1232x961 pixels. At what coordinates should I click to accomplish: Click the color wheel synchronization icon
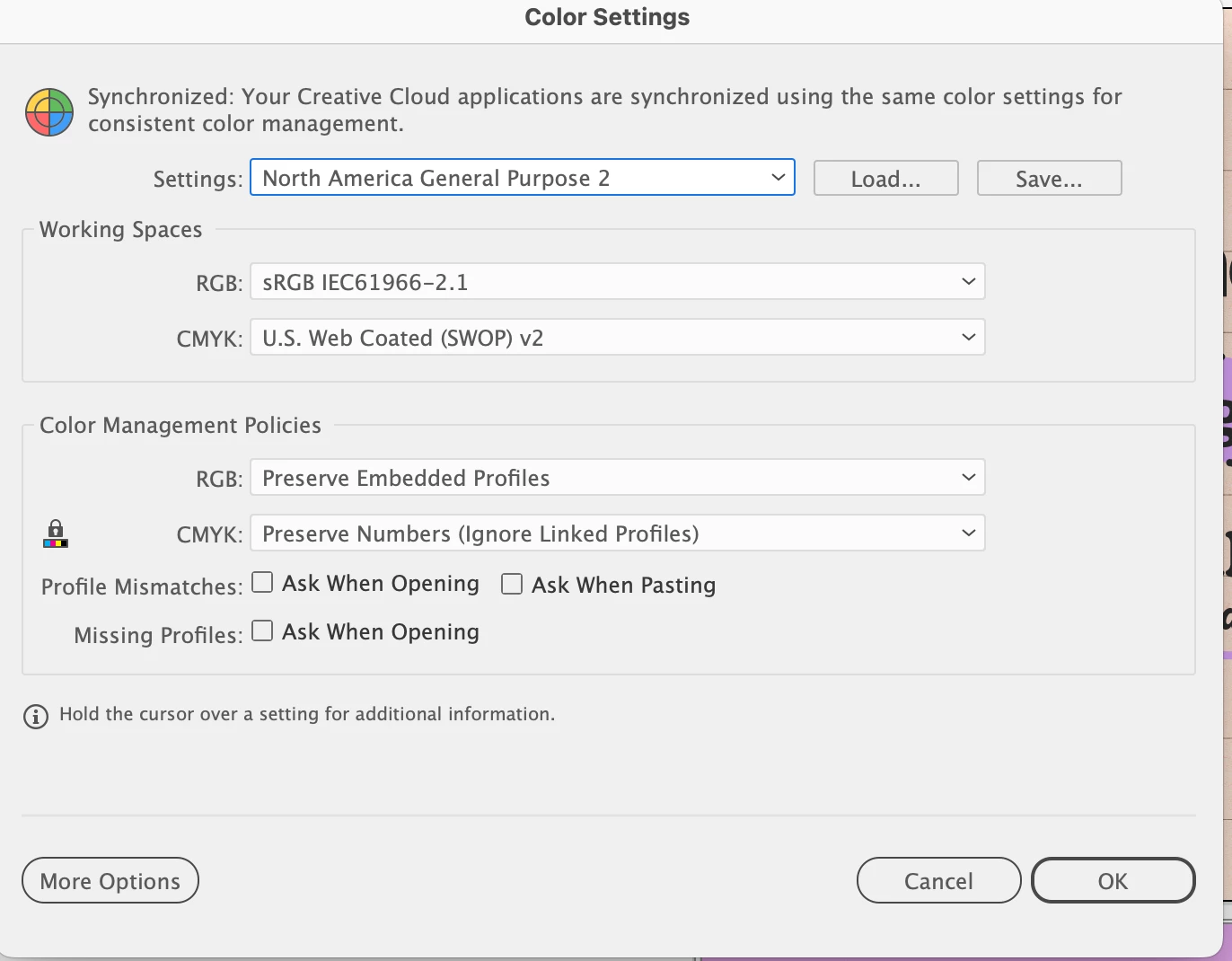point(49,112)
